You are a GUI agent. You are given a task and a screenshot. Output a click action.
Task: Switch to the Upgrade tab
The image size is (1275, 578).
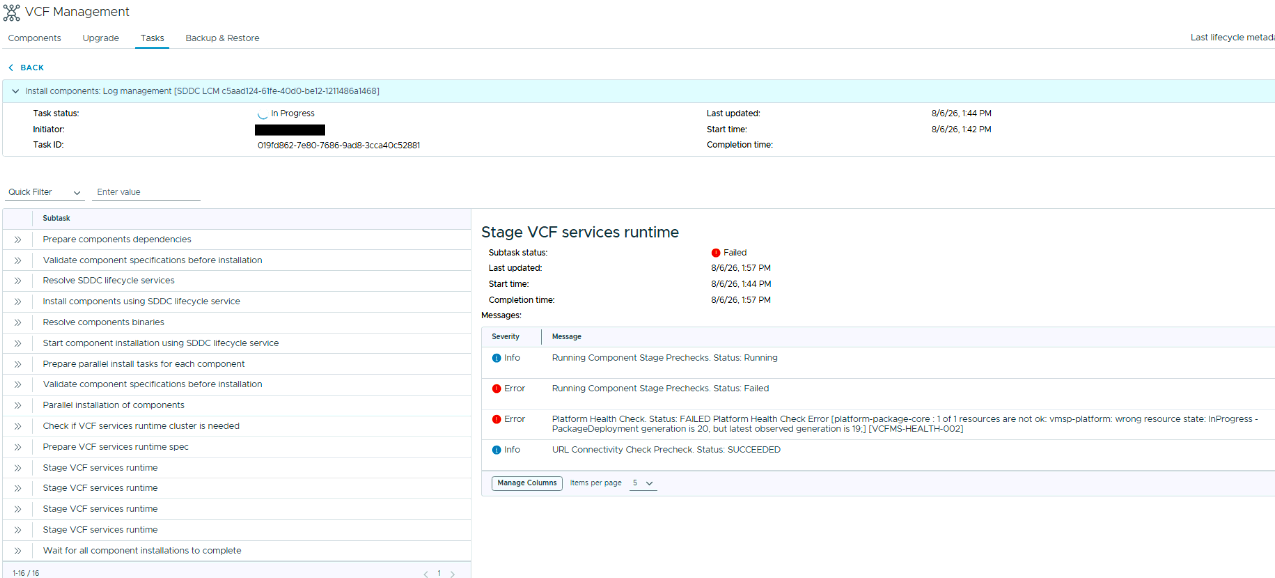[100, 38]
